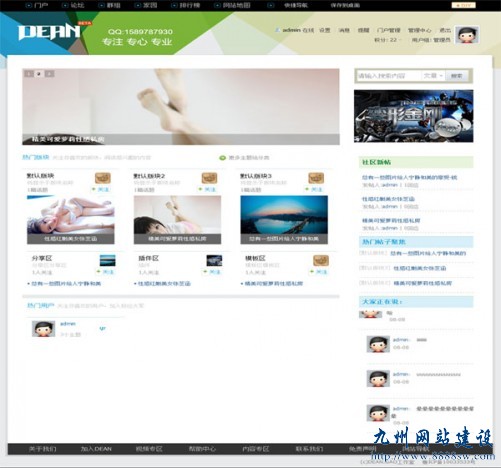501x468 pixels.
Task: Open the 默认版块2 board title
Action: click(150, 176)
